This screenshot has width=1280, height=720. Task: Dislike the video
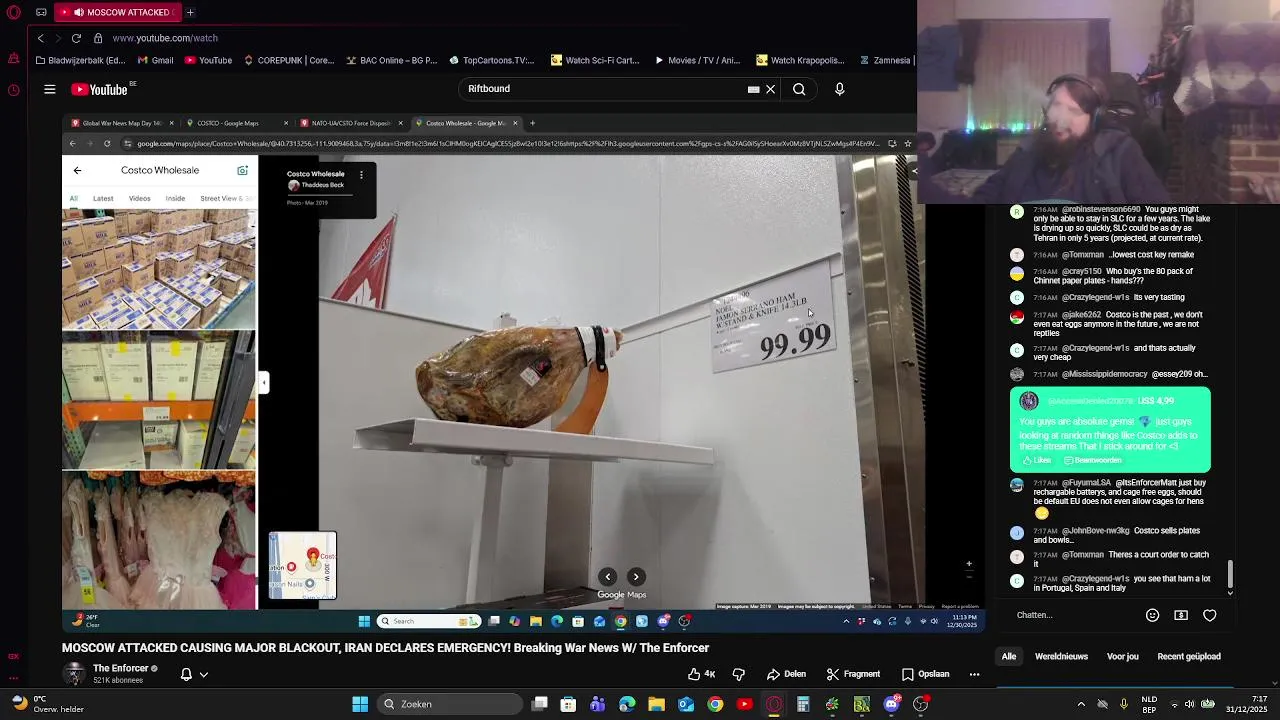pyautogui.click(x=739, y=674)
